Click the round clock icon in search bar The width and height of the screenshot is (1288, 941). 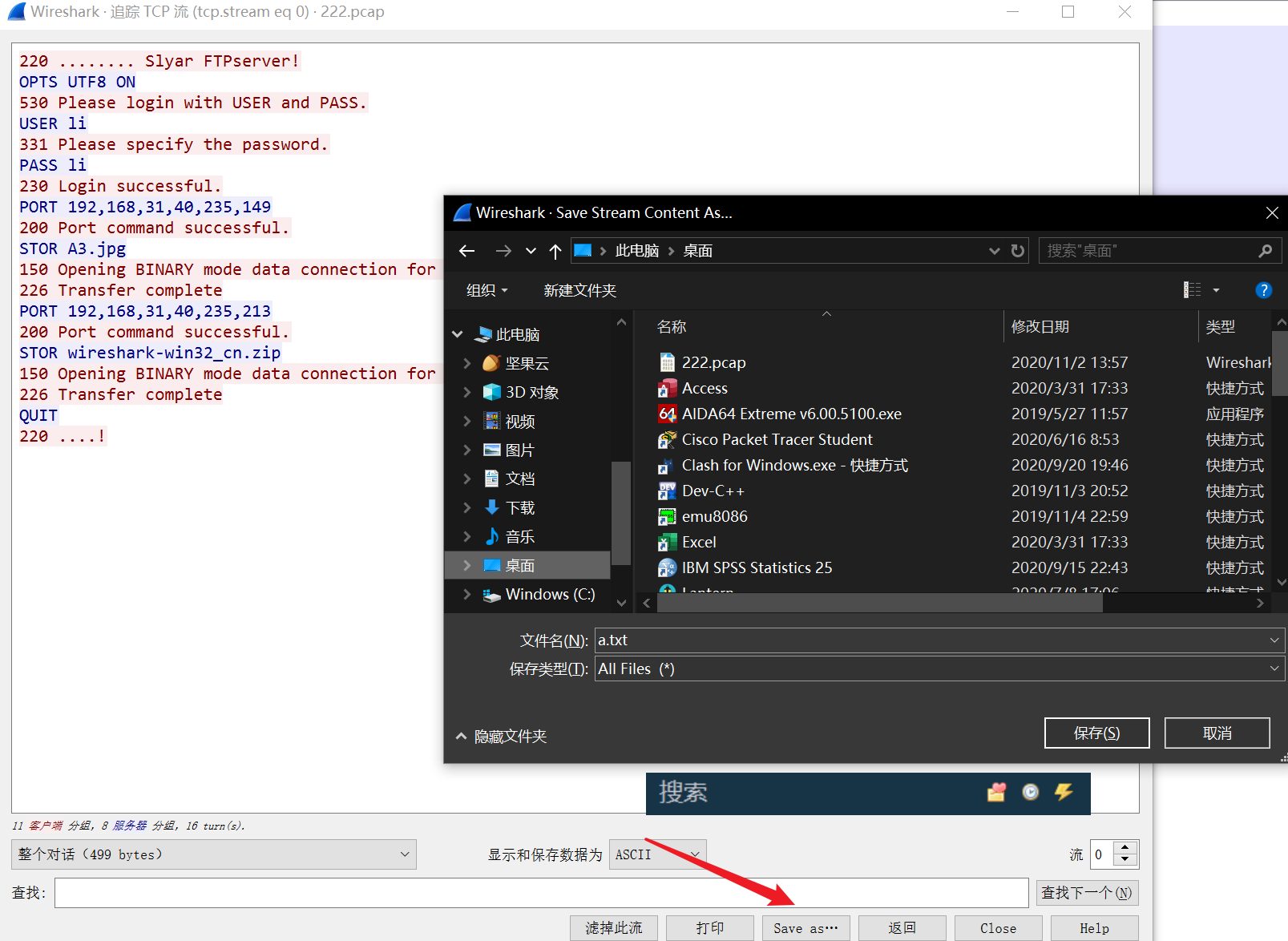pos(1031,792)
